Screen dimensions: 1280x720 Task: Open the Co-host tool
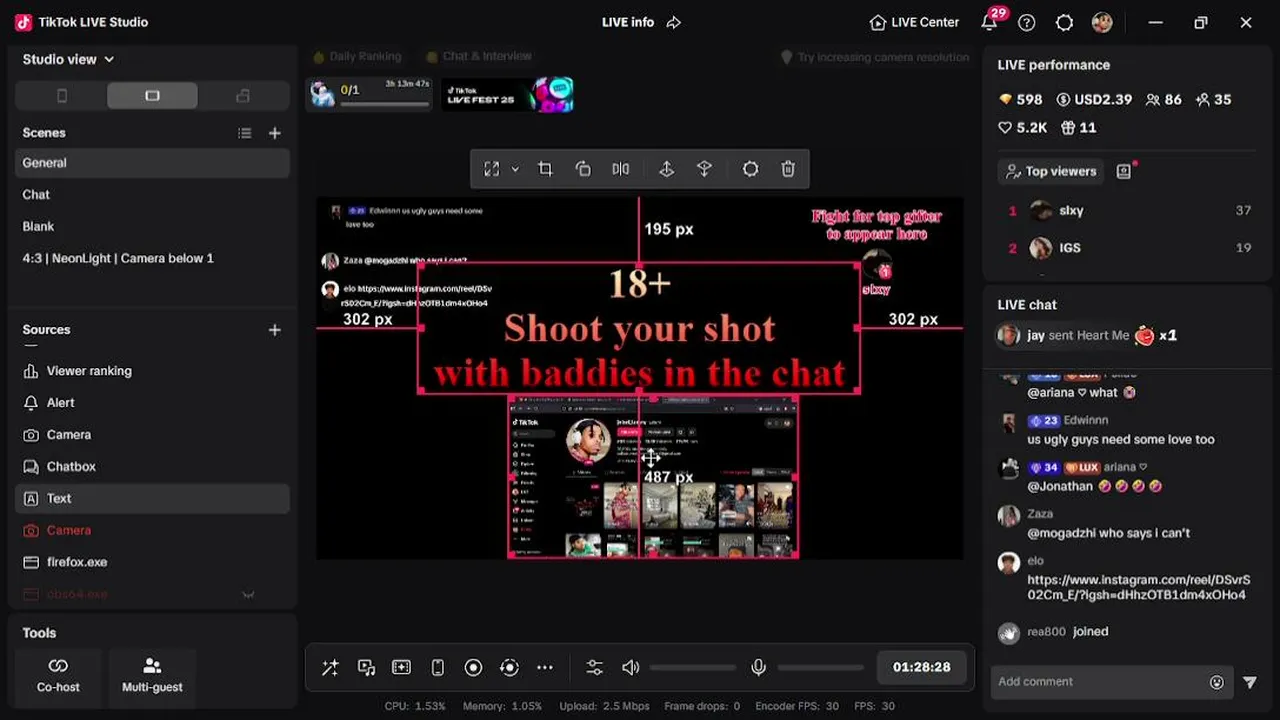tap(58, 676)
